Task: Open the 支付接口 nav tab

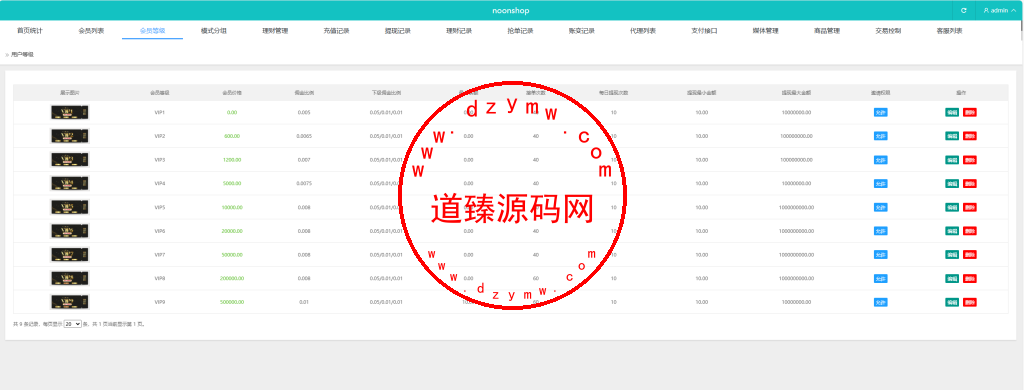Action: pyautogui.click(x=705, y=31)
